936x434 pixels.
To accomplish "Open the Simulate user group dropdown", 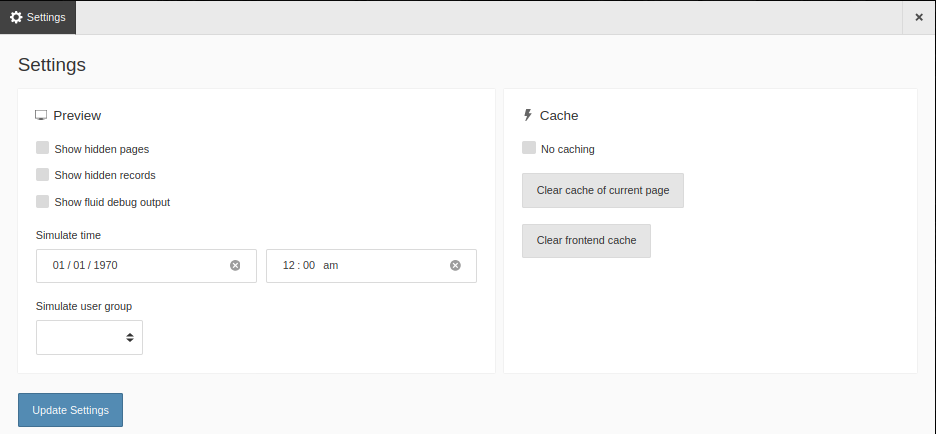I will click(90, 337).
